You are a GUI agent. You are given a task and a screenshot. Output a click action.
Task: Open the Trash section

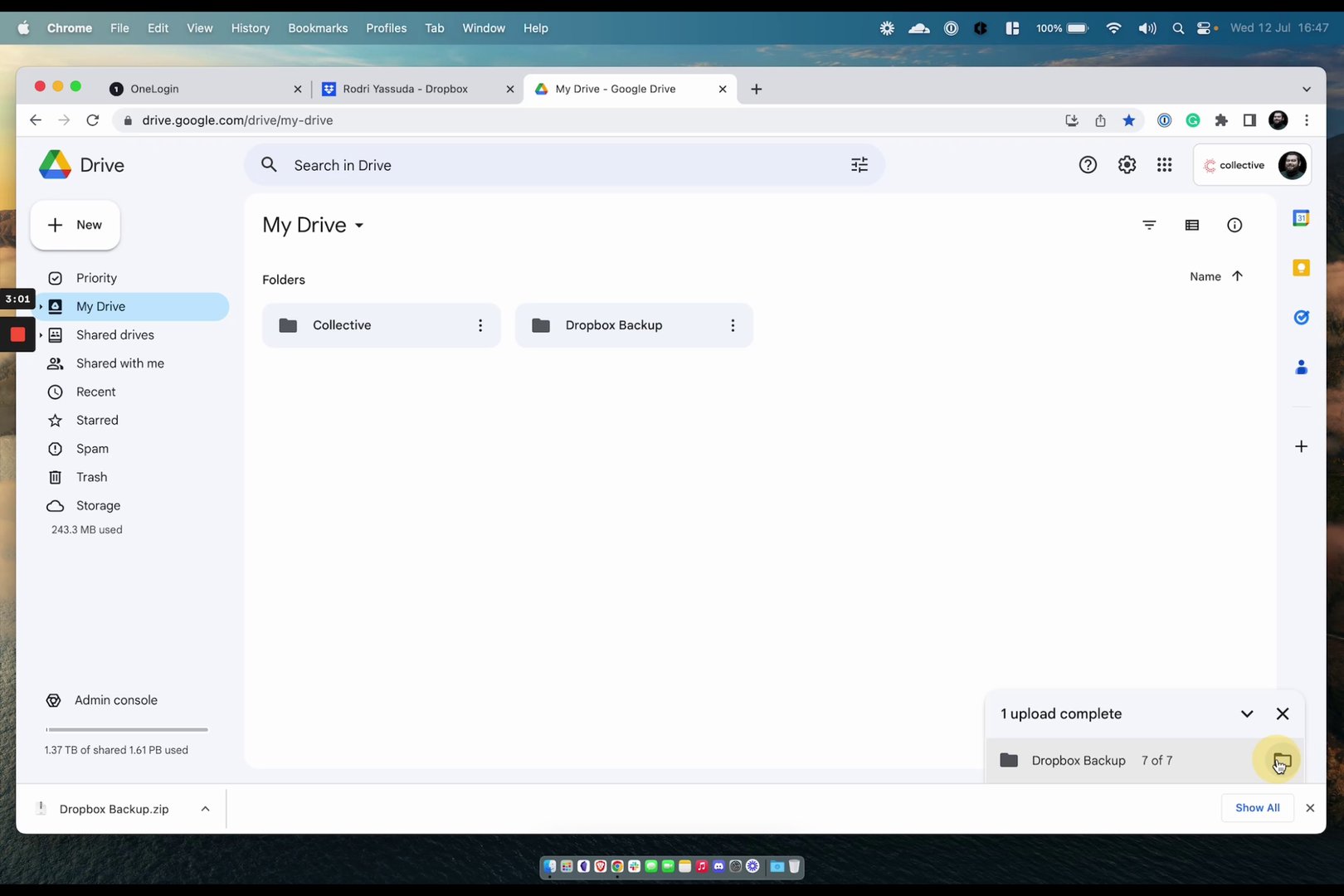point(91,477)
